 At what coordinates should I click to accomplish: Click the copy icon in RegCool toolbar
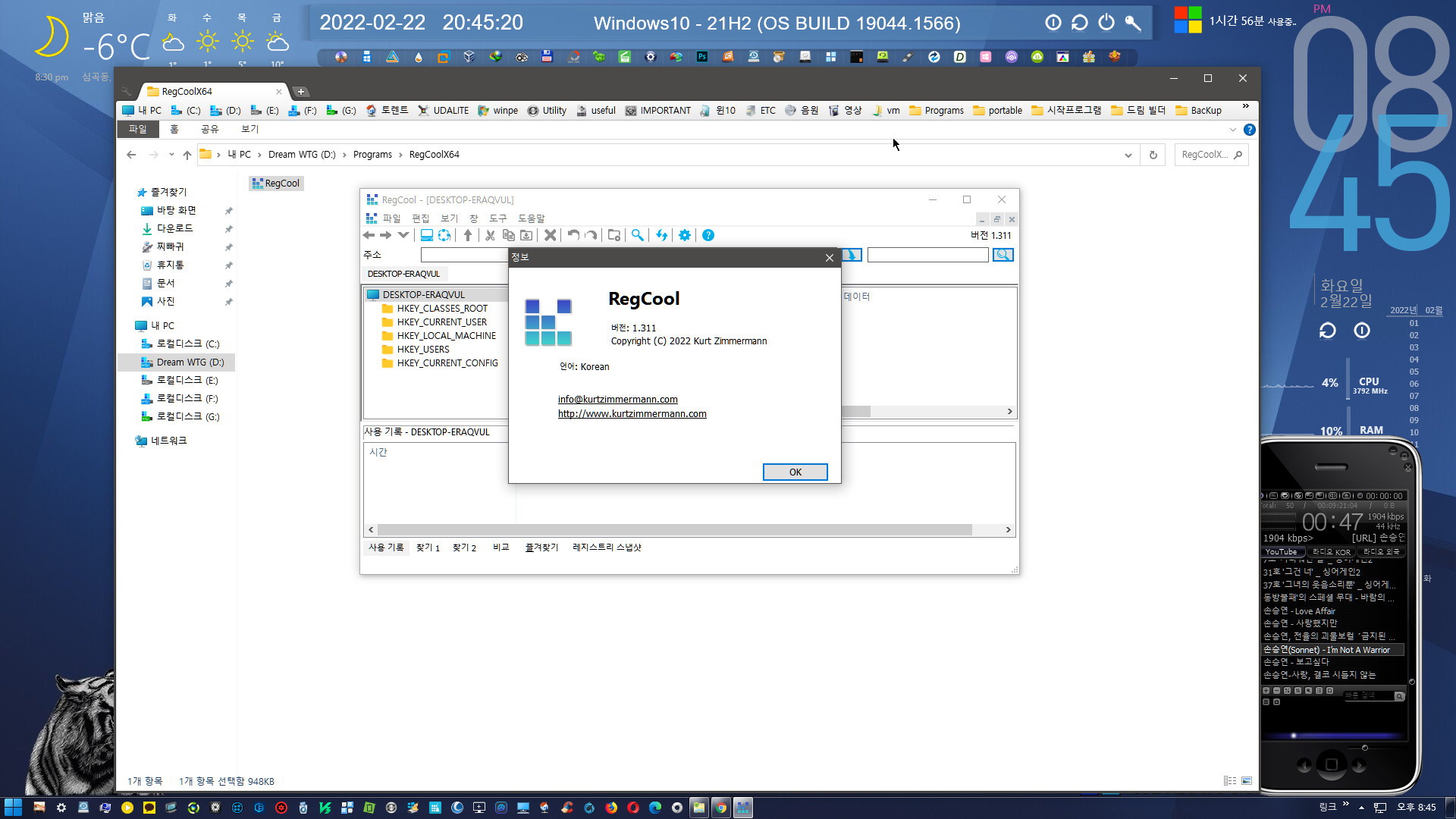pos(509,235)
